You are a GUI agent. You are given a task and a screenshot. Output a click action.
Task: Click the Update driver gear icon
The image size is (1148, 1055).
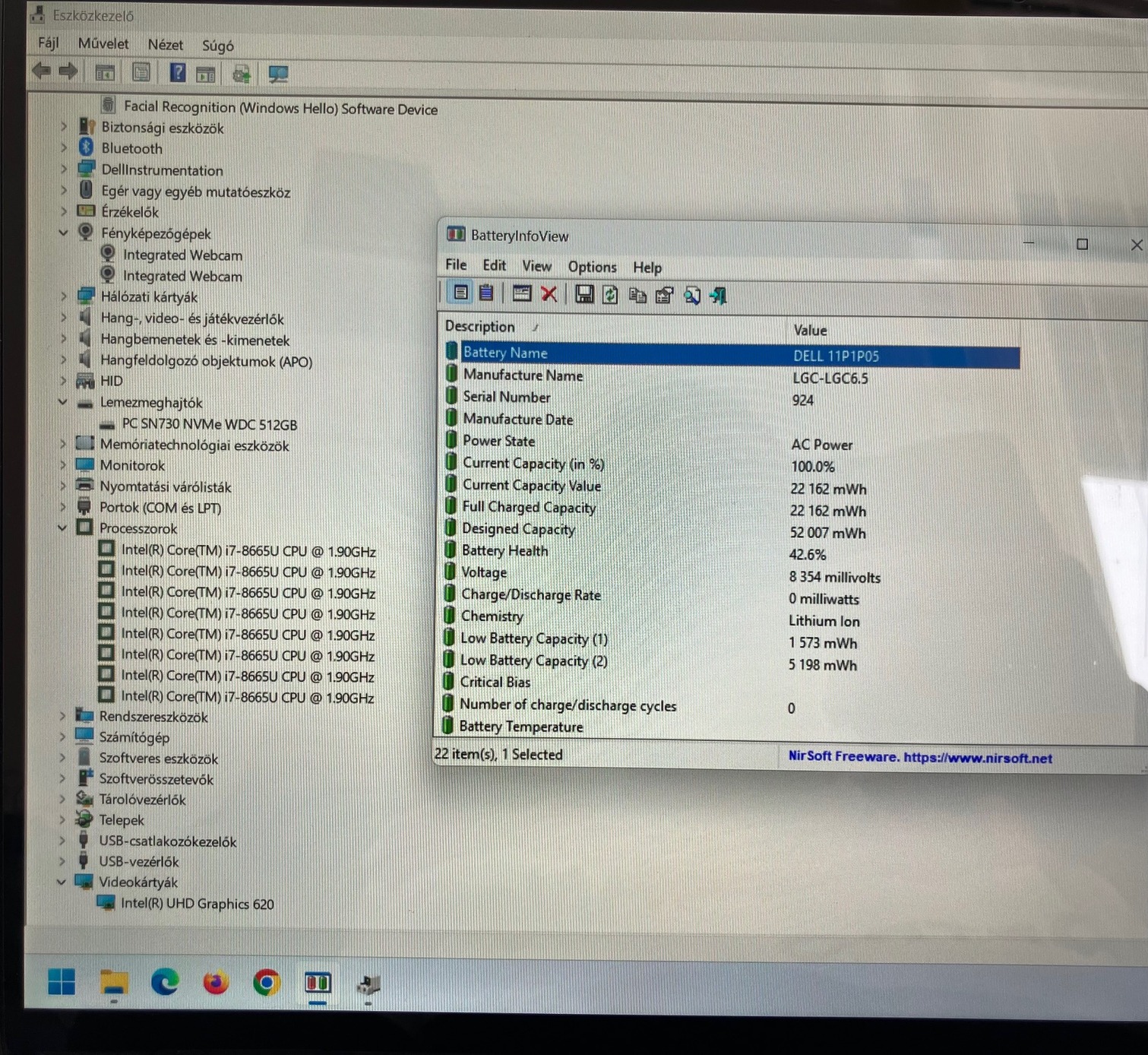coord(242,74)
